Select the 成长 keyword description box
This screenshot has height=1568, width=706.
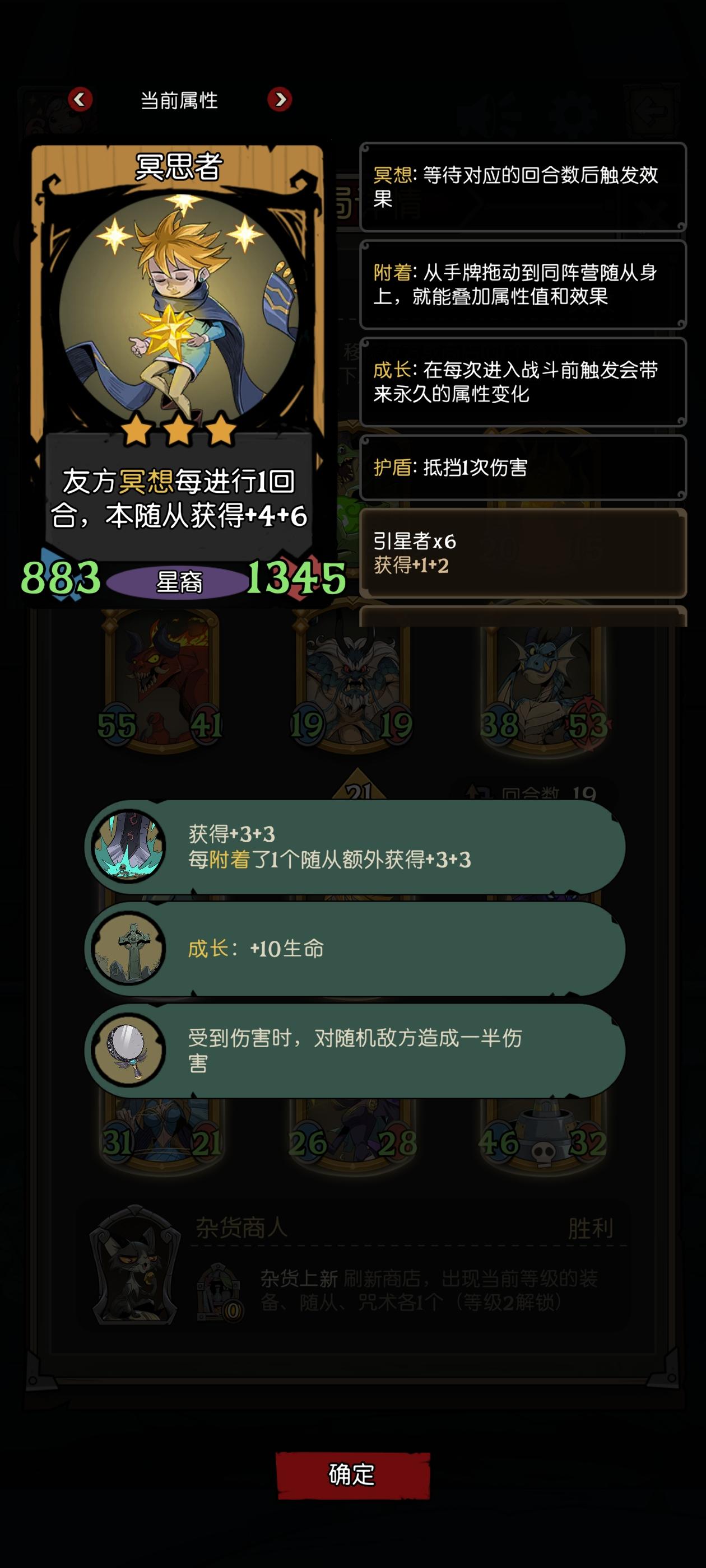coord(523,382)
